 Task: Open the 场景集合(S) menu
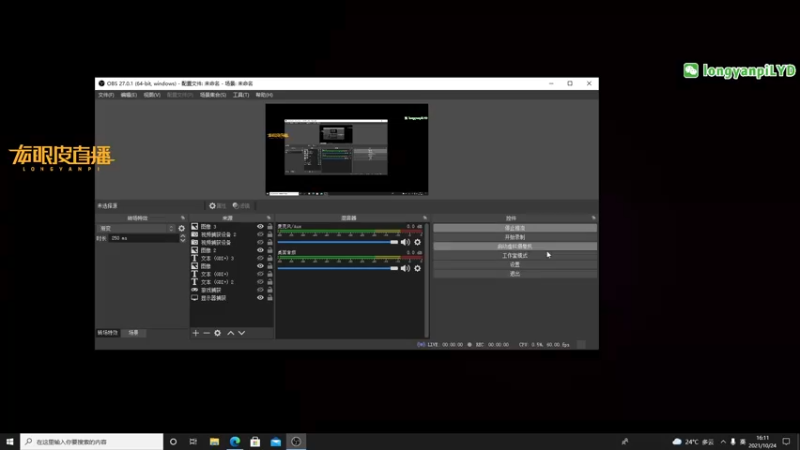[x=213, y=95]
